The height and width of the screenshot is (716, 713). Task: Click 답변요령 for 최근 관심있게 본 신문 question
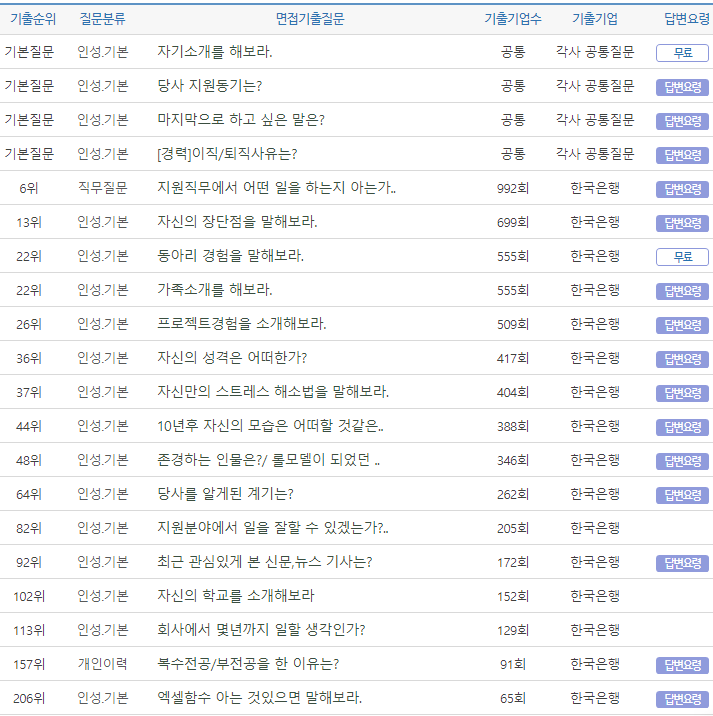pos(682,563)
